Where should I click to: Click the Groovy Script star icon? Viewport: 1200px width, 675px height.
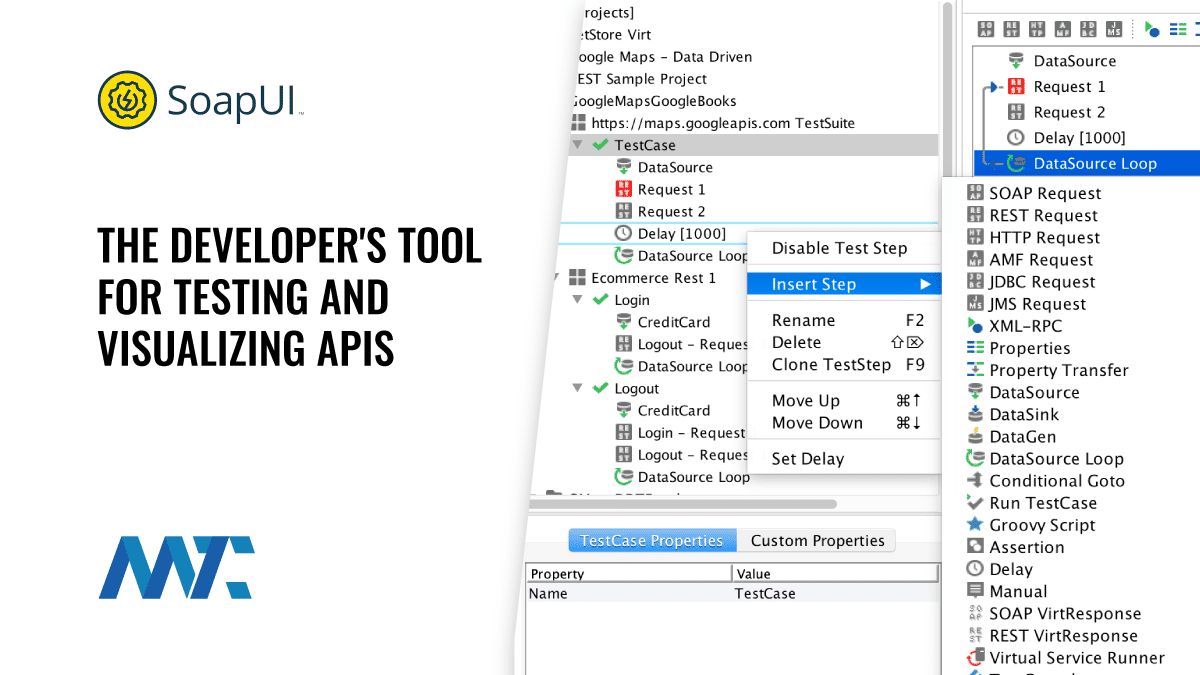coord(975,525)
